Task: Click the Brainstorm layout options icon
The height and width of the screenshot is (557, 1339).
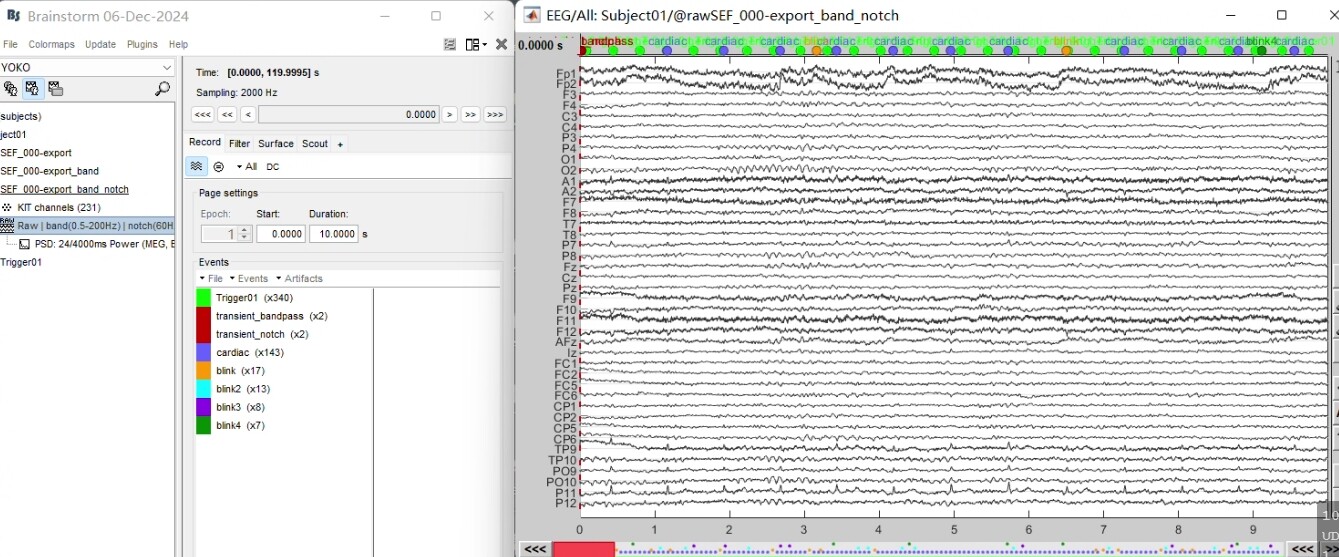Action: pyautogui.click(x=450, y=45)
